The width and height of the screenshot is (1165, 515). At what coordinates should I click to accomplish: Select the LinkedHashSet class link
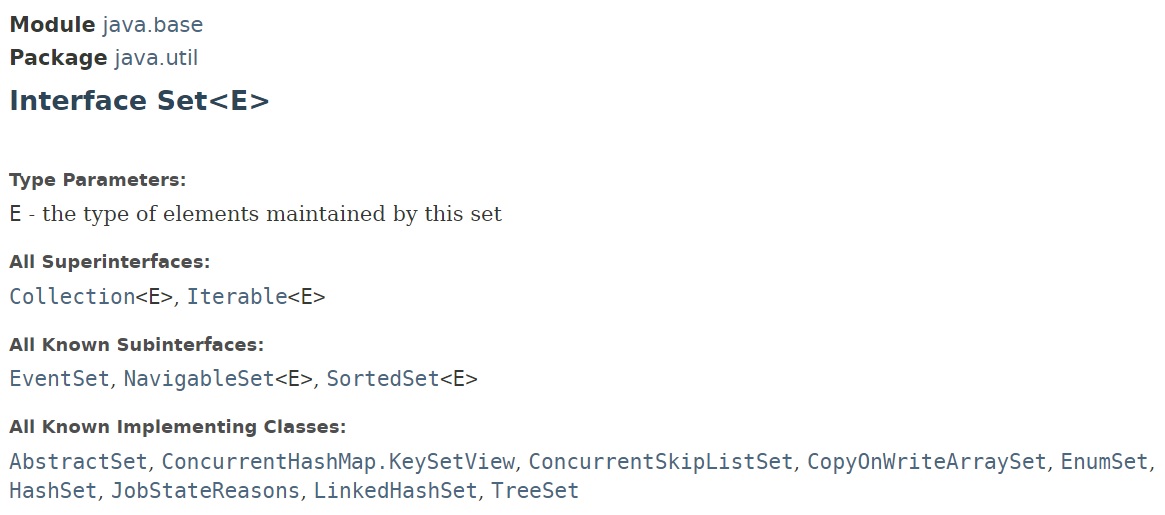(x=397, y=491)
